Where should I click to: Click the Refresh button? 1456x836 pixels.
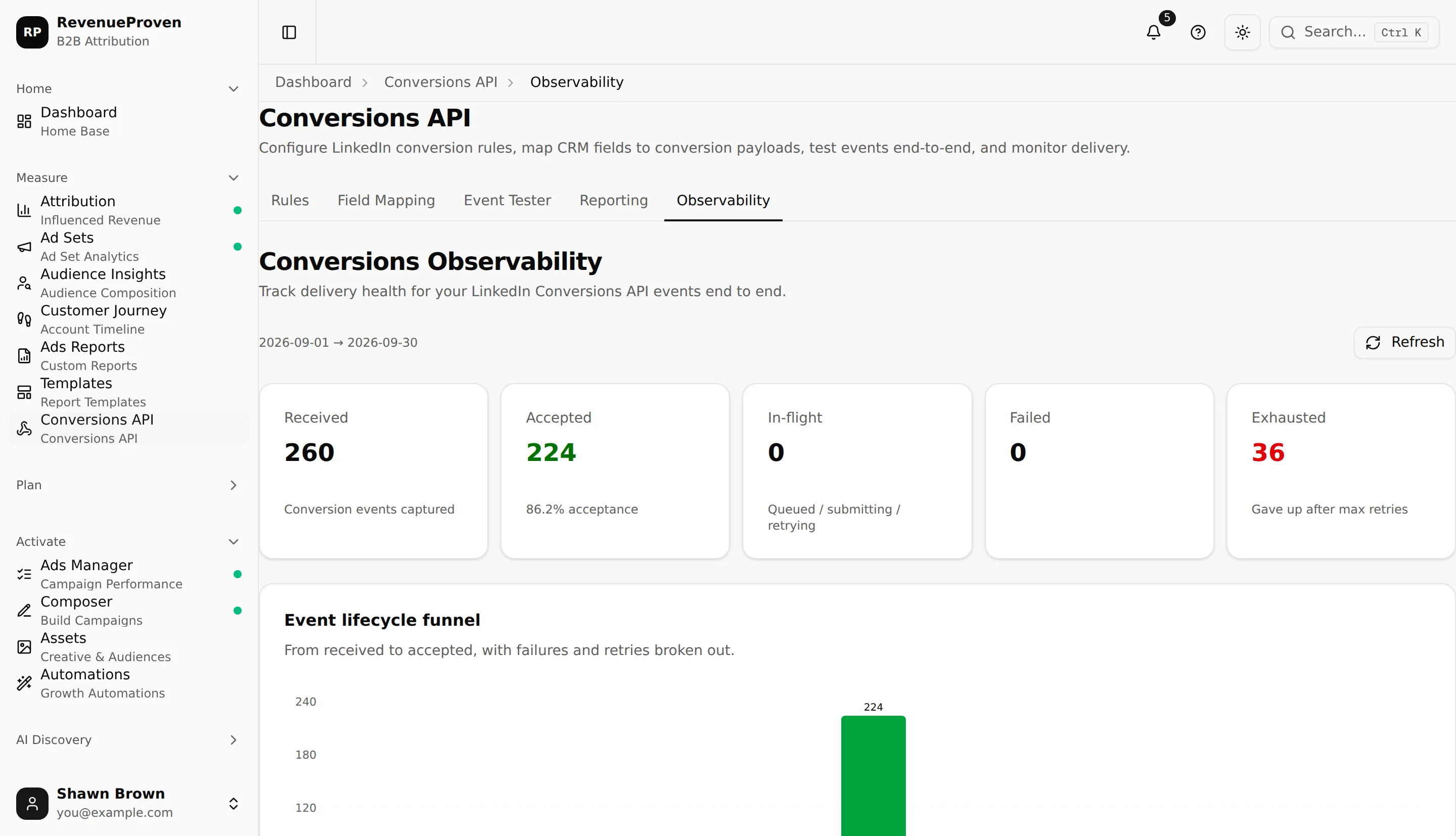coord(1404,343)
